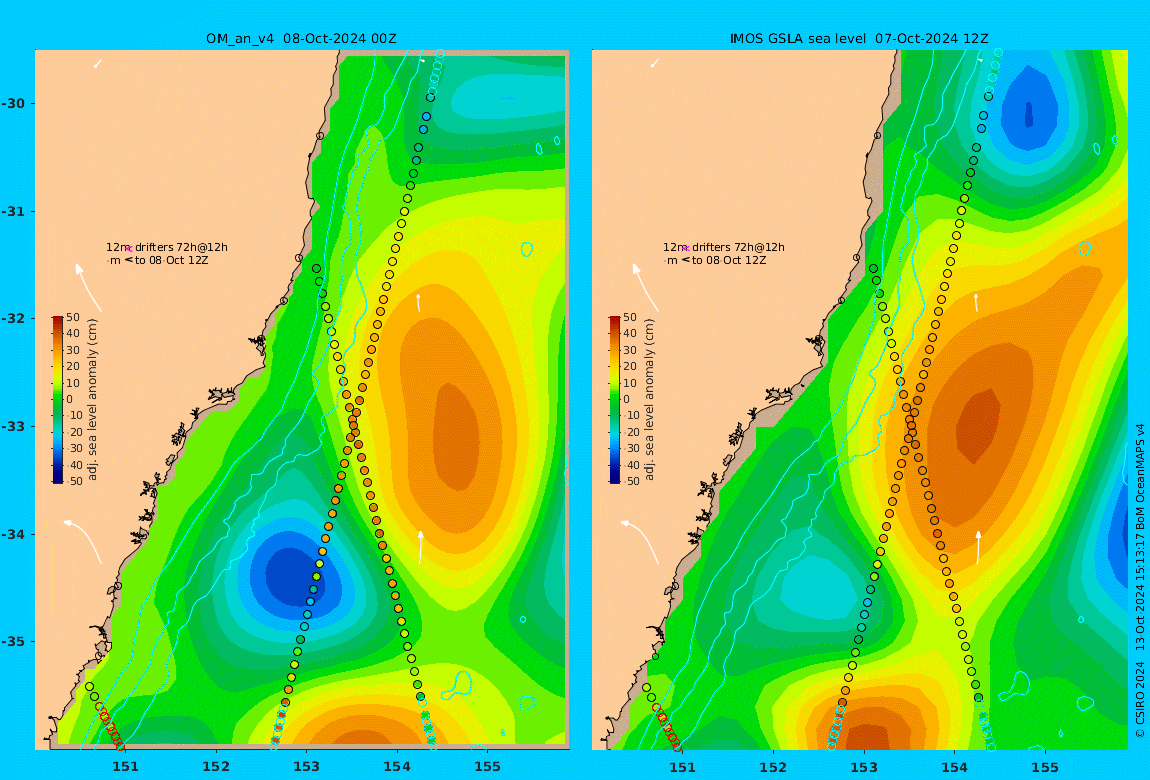Click magenta drifter star marker in right map legend
Screen dimensions: 1150x780
[686, 249]
